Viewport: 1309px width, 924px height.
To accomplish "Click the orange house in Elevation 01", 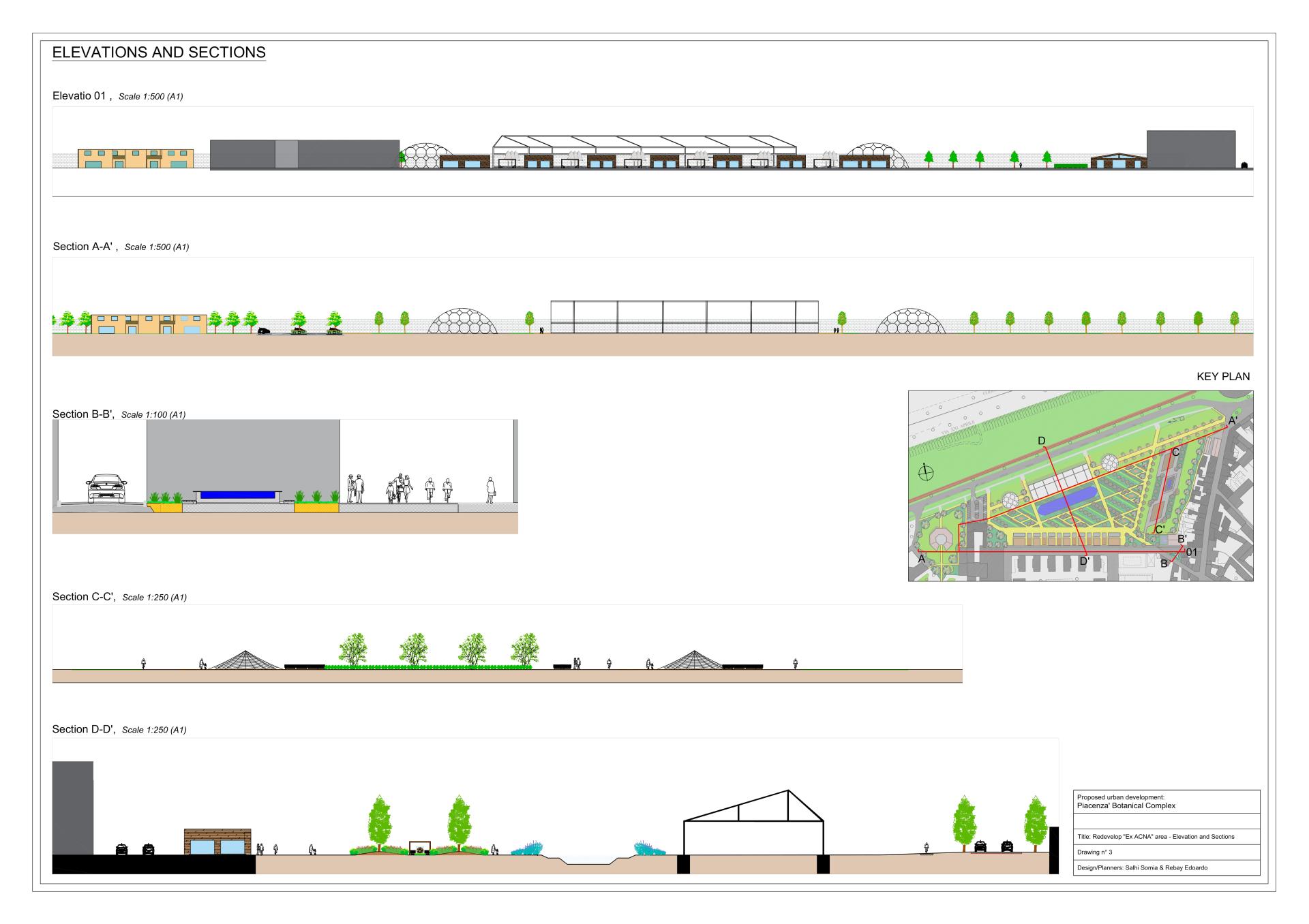I will [135, 159].
